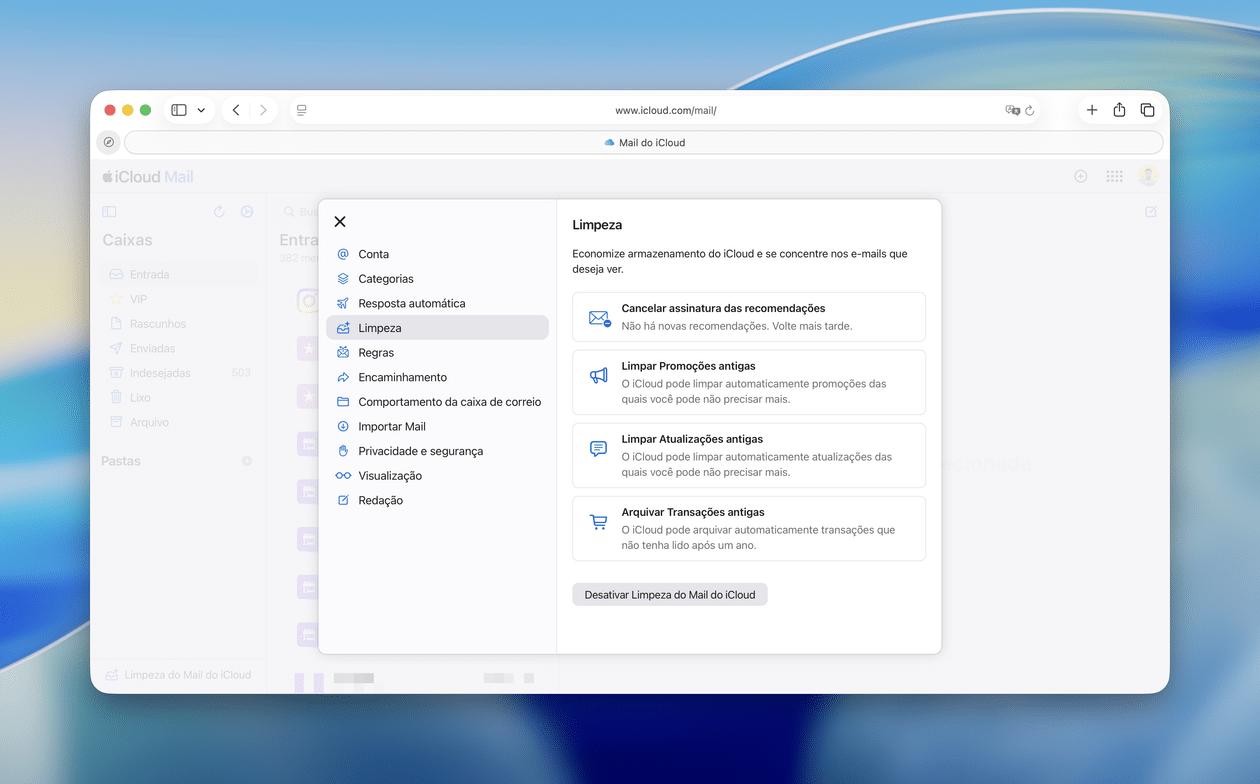Screen dimensions: 1260x784
Task: Click compose new message icon
Action: (1151, 212)
